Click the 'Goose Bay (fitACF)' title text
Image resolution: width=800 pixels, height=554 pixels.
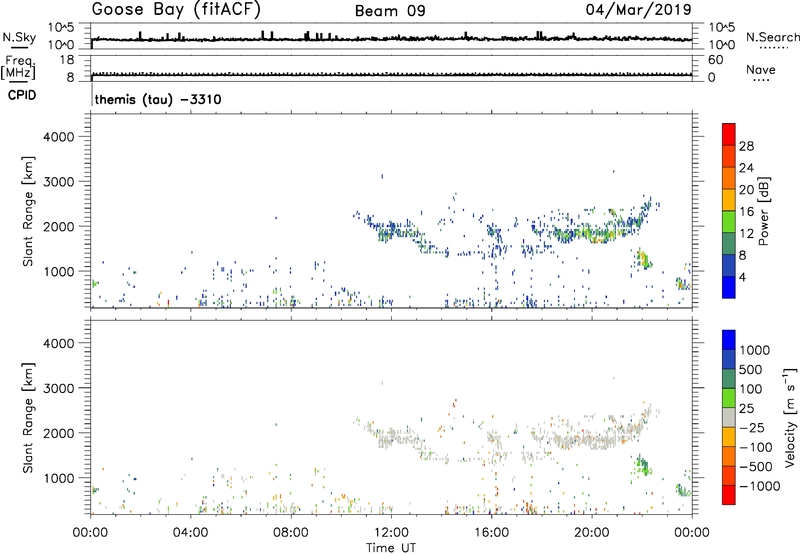tap(176, 10)
